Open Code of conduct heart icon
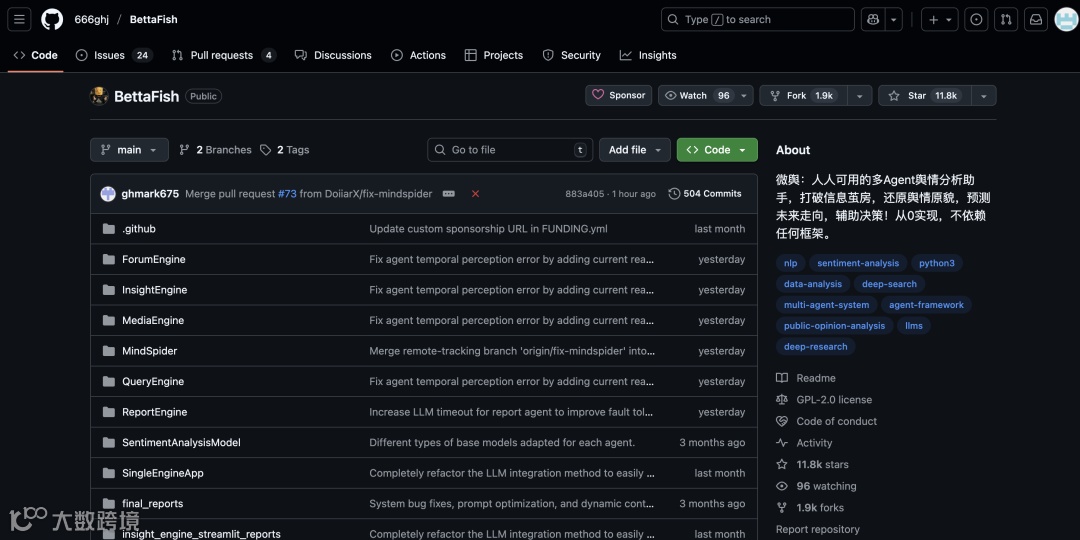 782,421
